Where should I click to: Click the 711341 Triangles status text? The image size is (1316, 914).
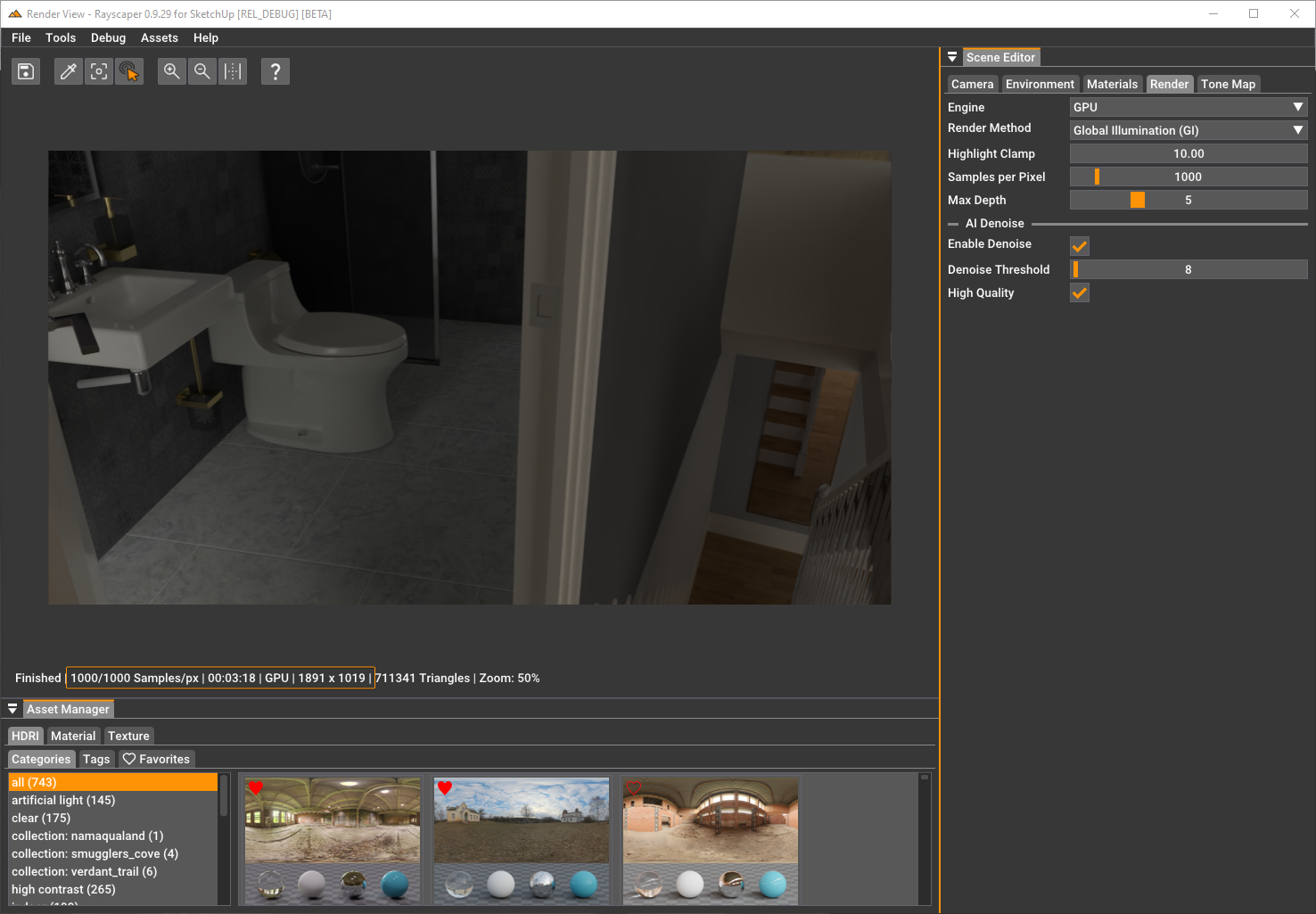(x=423, y=678)
